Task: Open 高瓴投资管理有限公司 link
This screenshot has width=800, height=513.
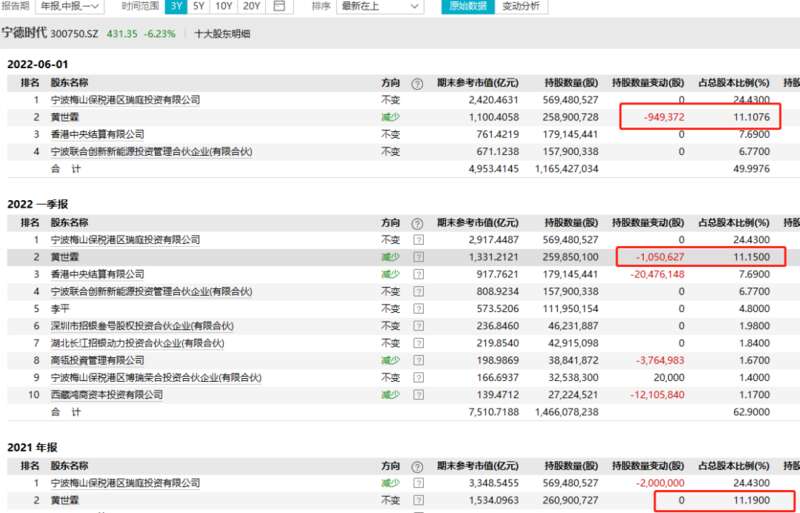Action: [x=97, y=361]
